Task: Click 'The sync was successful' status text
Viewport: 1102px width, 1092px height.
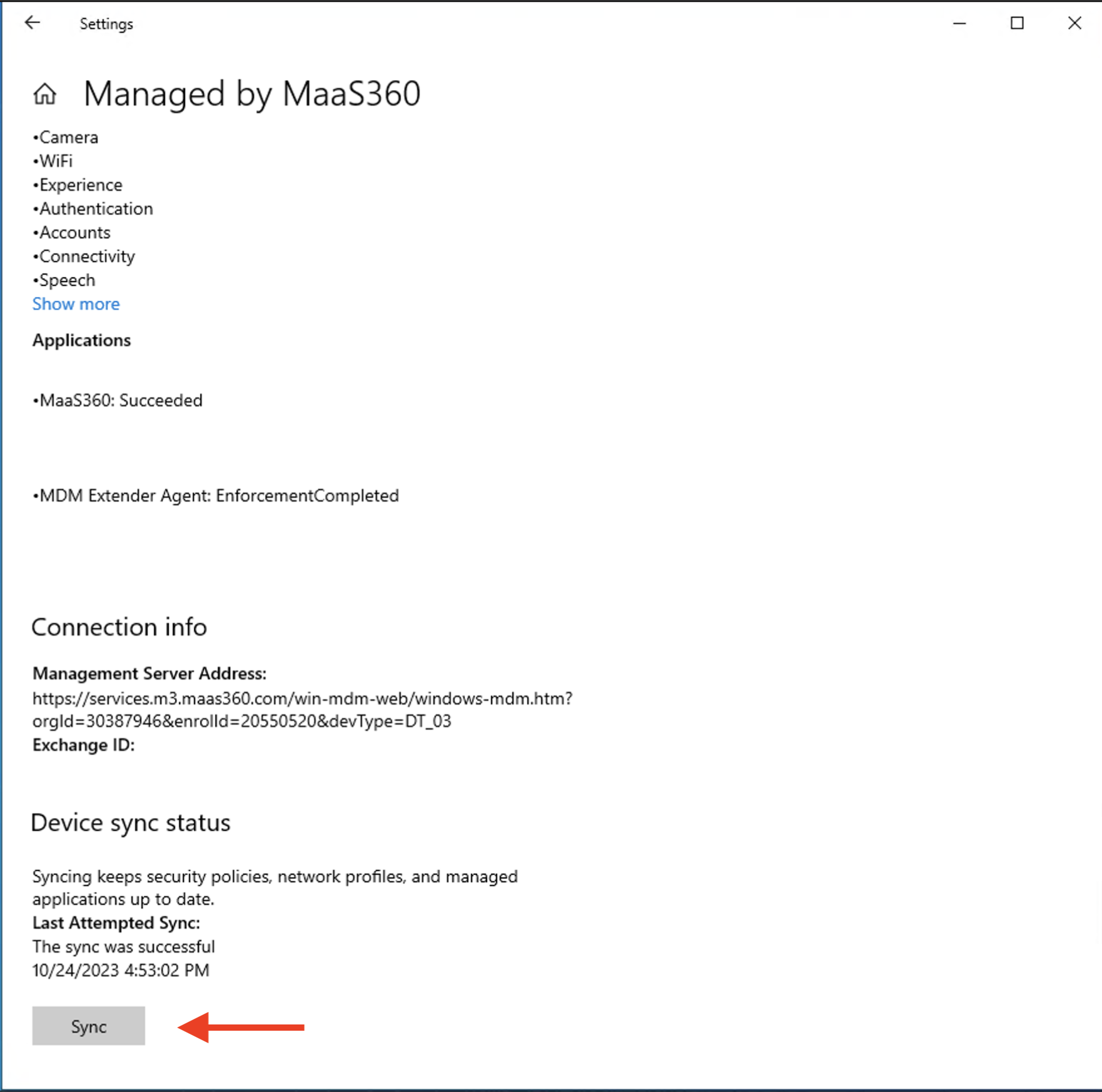Action: pyautogui.click(x=124, y=947)
